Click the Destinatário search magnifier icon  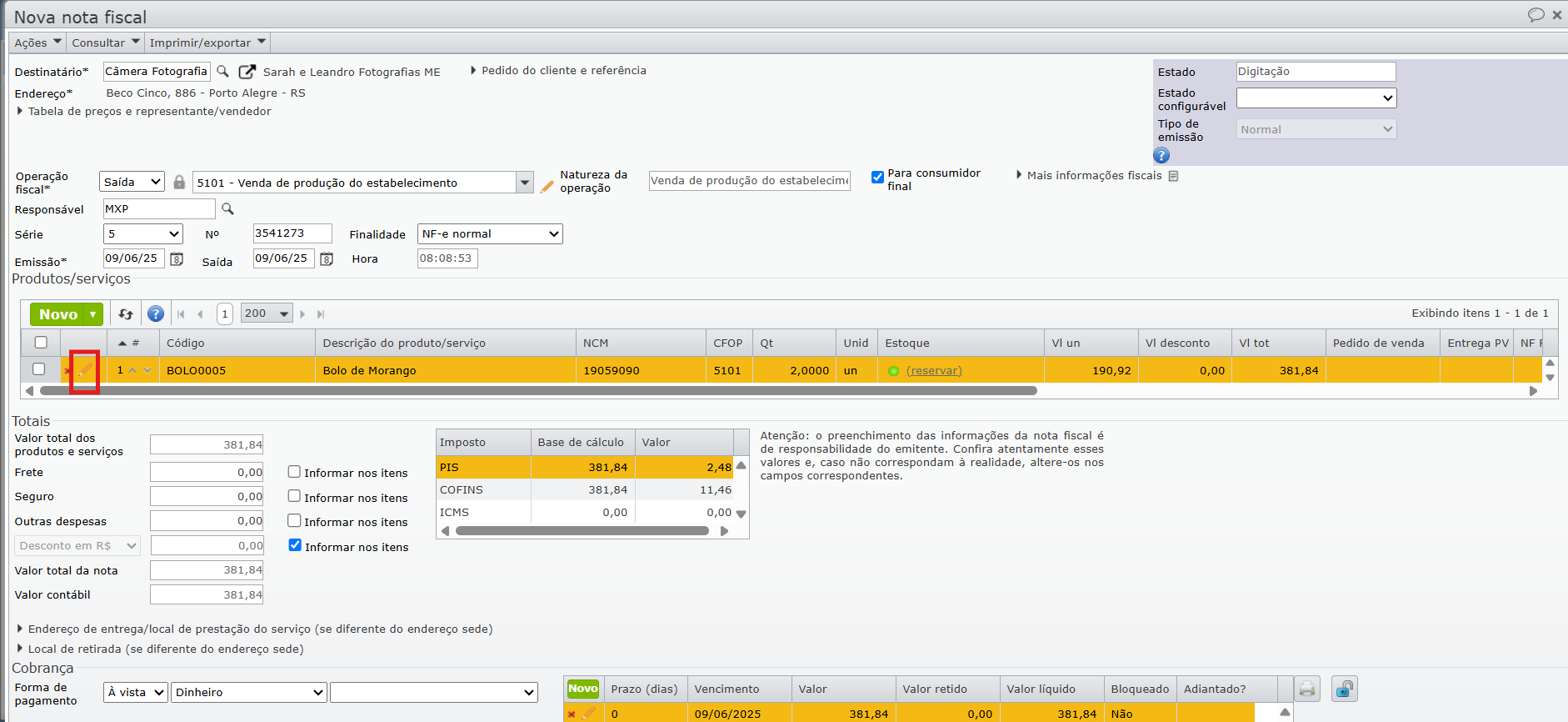point(222,72)
